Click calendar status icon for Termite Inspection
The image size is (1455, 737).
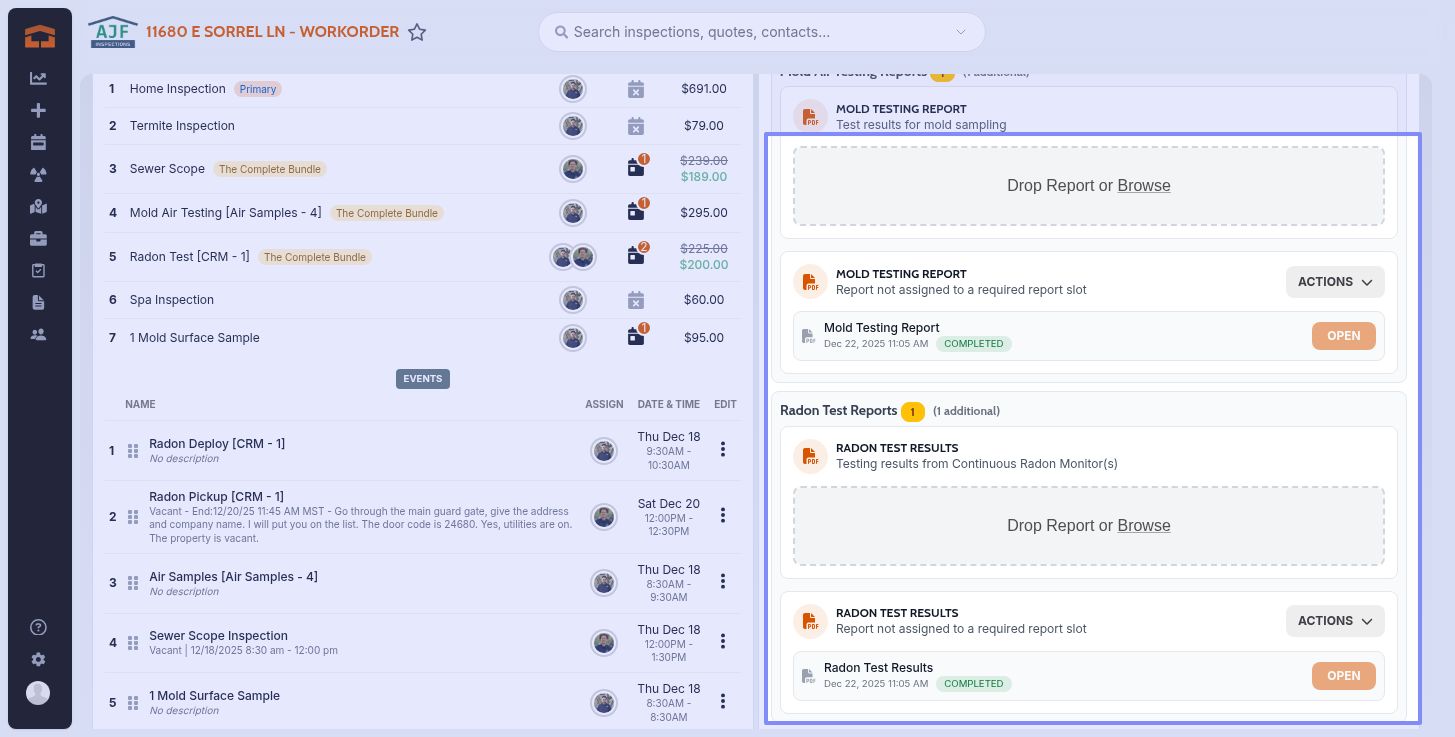click(x=635, y=126)
